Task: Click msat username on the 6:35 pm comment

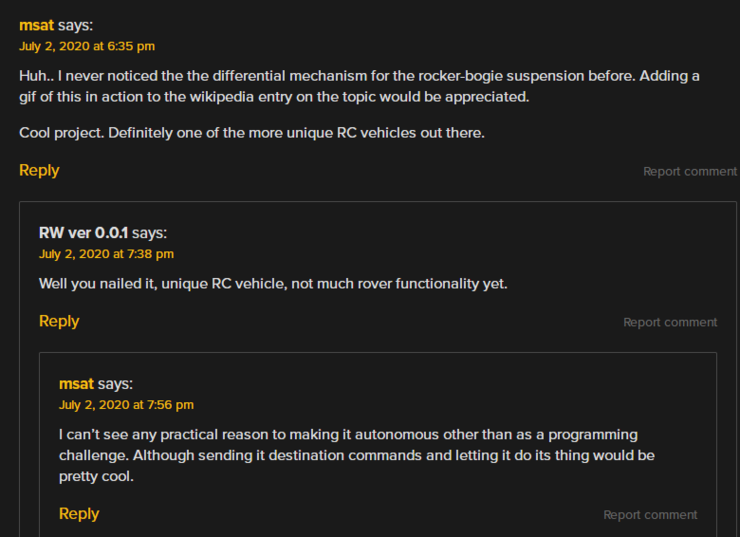Action: pos(36,25)
